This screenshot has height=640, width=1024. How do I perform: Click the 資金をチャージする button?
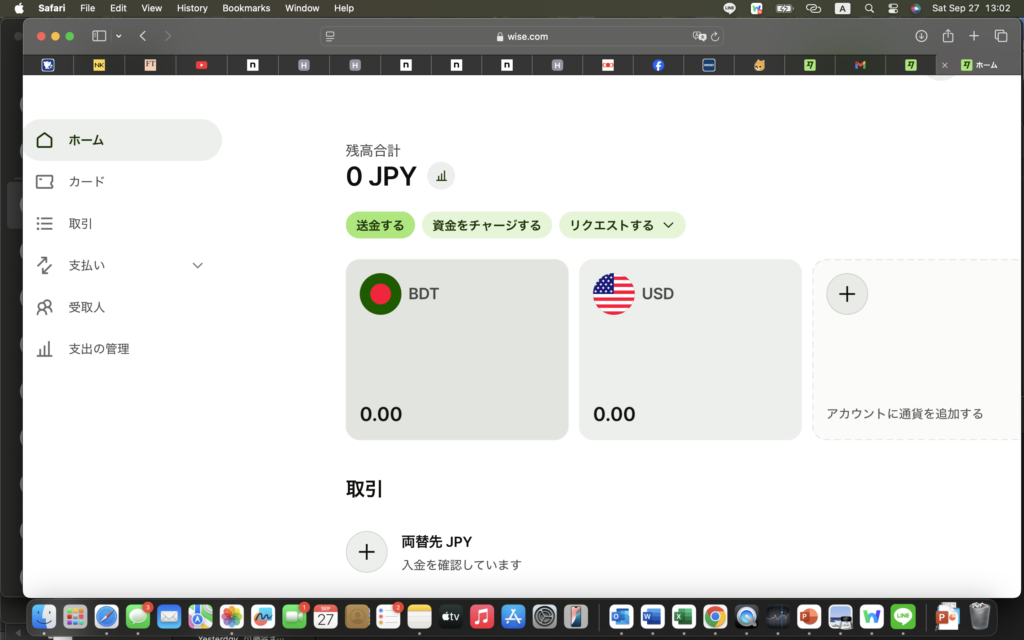pyautogui.click(x=489, y=225)
